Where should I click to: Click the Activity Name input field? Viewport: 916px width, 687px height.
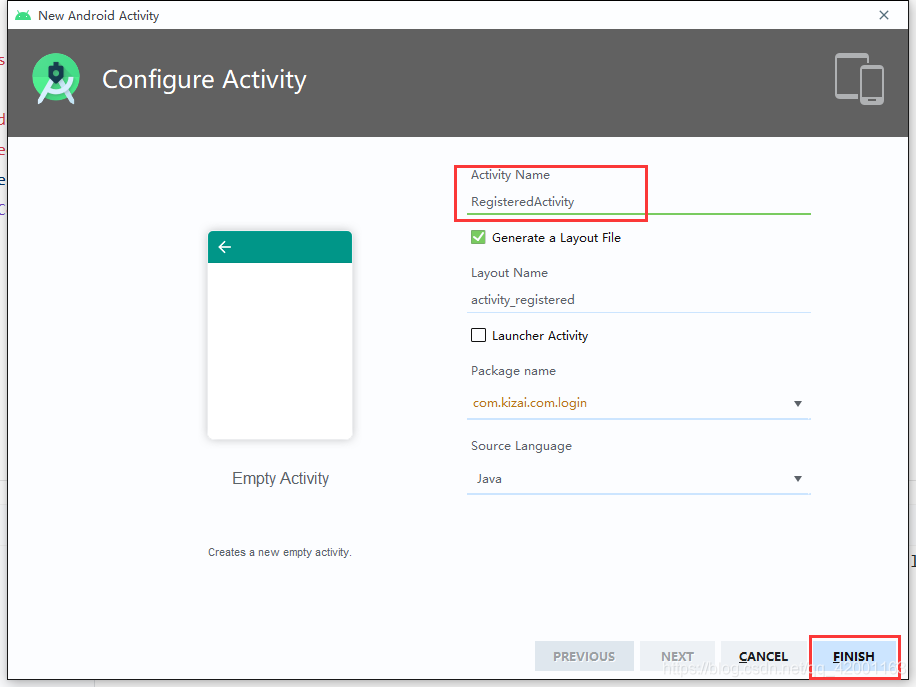coord(639,202)
